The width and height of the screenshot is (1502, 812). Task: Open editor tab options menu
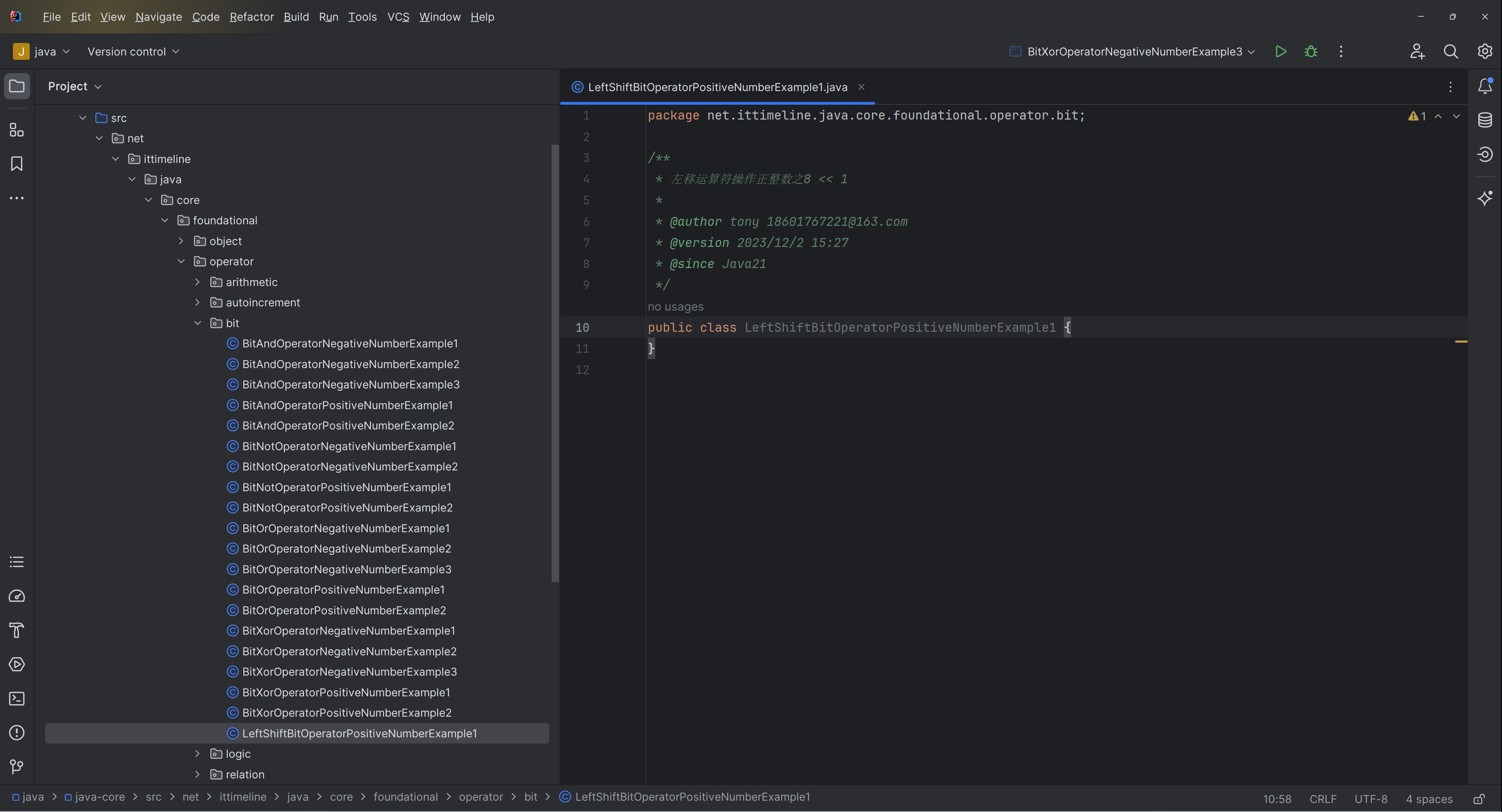(x=1451, y=87)
